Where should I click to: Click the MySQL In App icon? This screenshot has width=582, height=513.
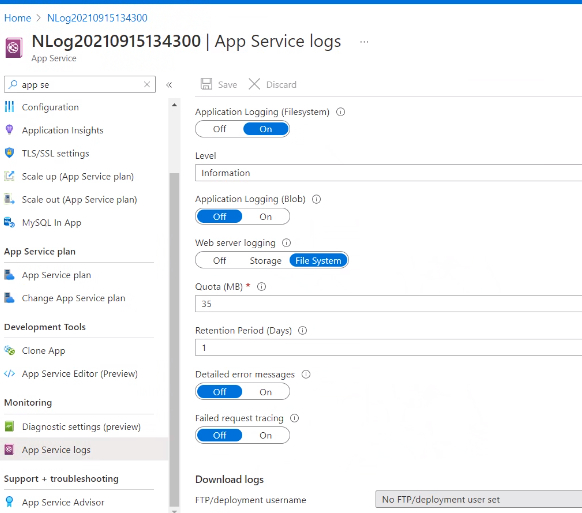tap(9, 222)
